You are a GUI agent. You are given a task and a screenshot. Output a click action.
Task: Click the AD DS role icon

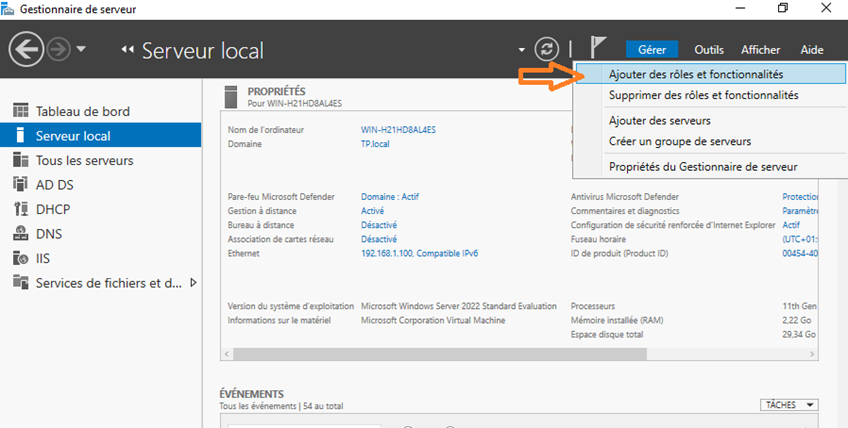(x=21, y=184)
